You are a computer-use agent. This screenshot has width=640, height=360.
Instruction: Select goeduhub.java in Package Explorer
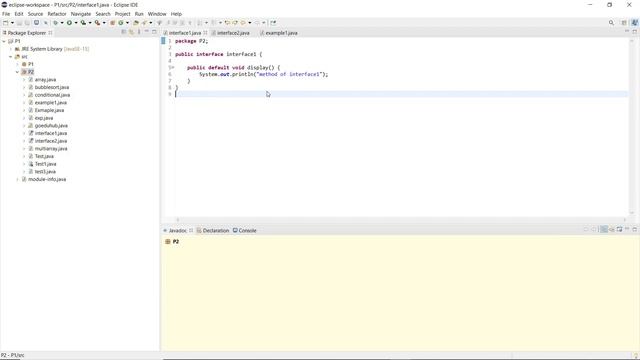coord(51,126)
